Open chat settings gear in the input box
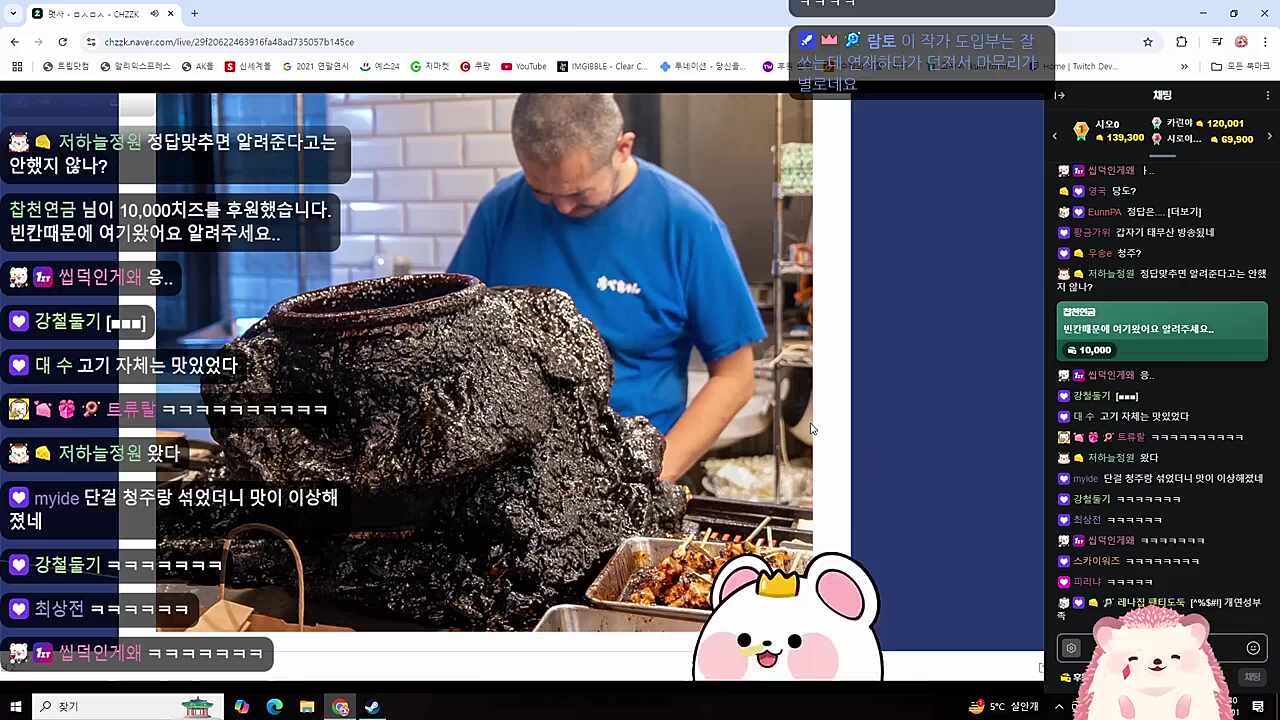 [x=1071, y=648]
